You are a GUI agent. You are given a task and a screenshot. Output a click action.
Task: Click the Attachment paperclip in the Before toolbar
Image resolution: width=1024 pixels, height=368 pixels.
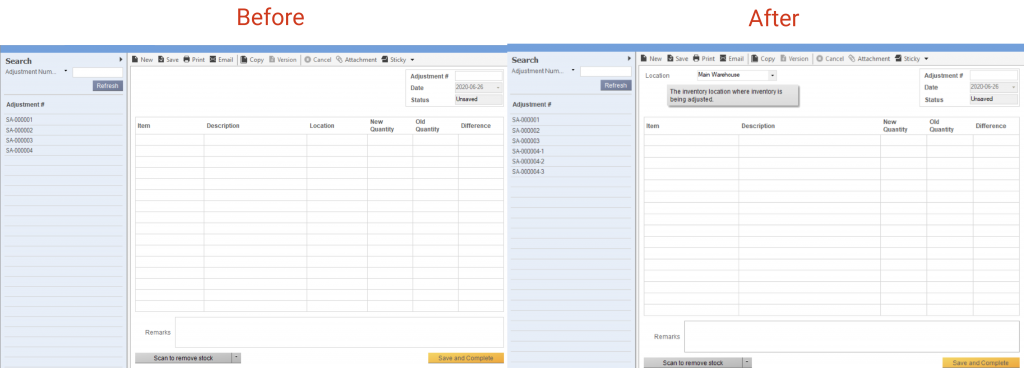[340, 59]
